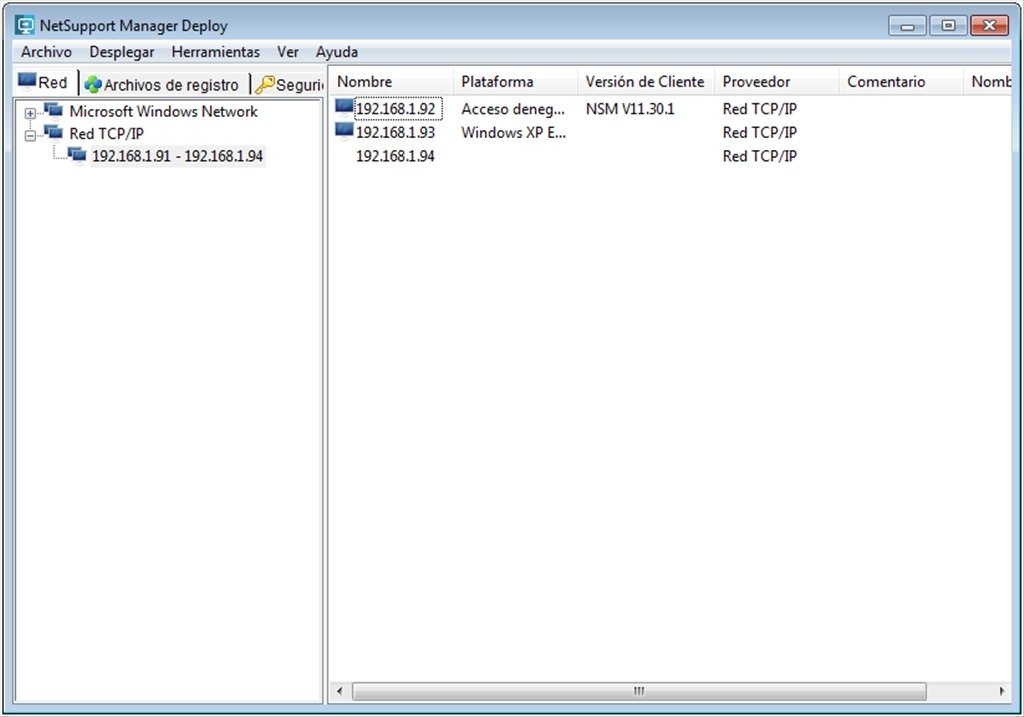Viewport: 1024px width, 717px height.
Task: Click Red TCP/IP provider cell for 192.168.1.92
Action: tap(760, 109)
